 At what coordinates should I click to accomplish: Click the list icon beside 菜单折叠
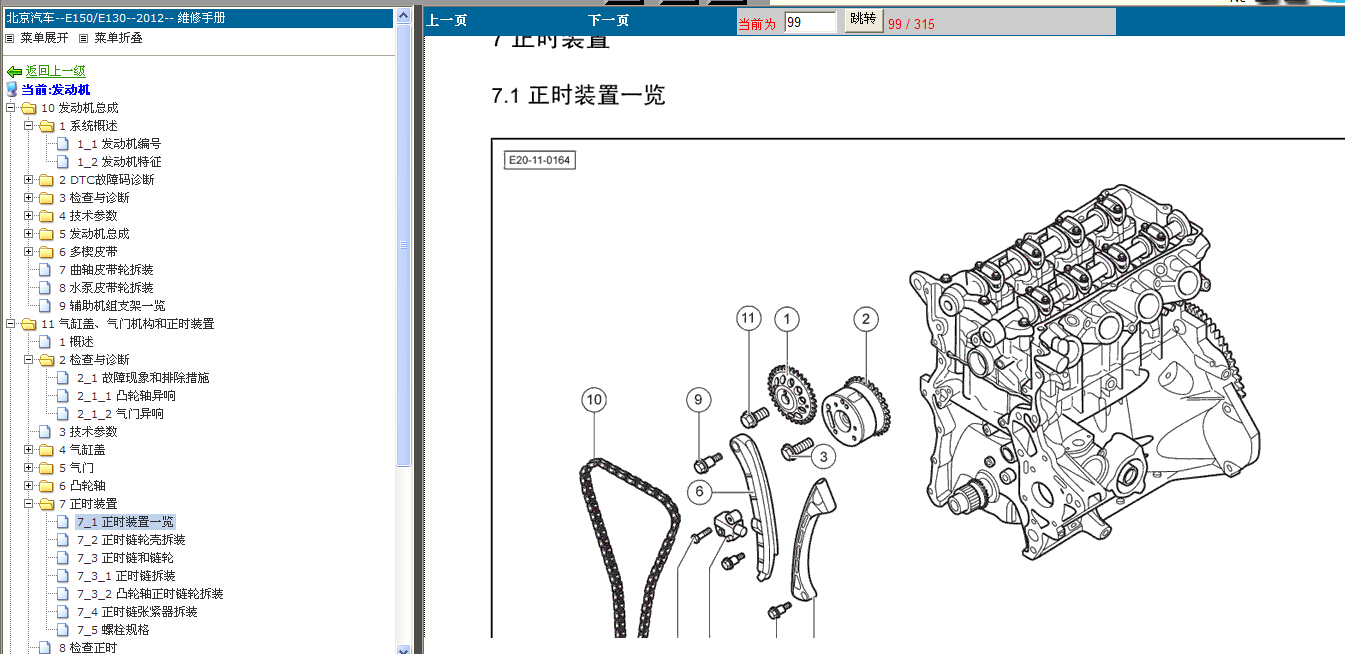84,38
